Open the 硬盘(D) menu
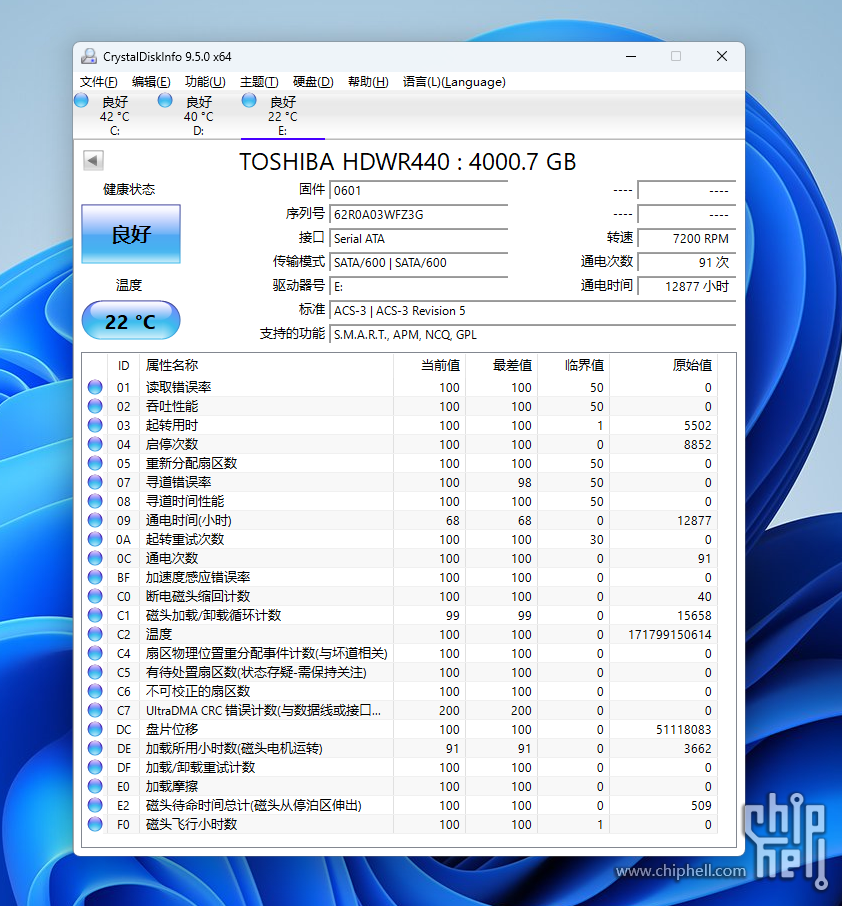 (313, 81)
